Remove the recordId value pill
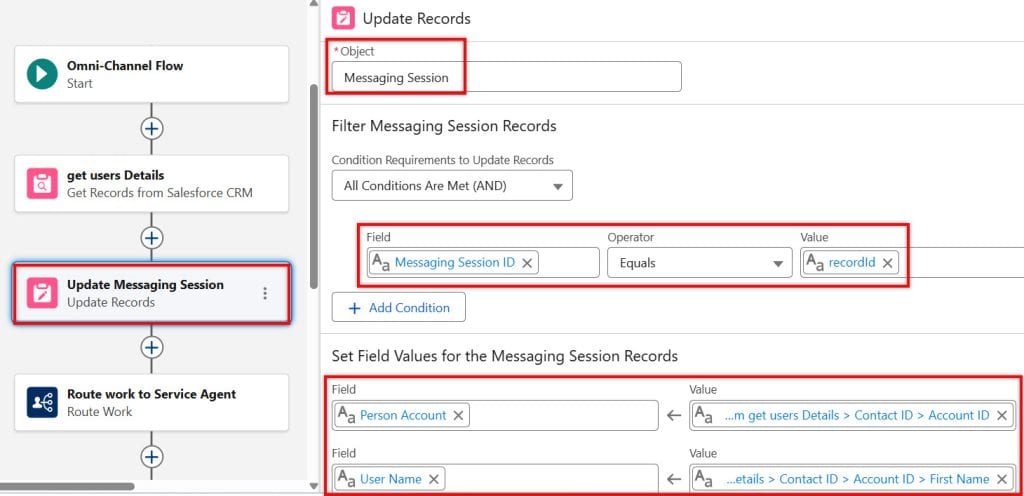 point(888,263)
